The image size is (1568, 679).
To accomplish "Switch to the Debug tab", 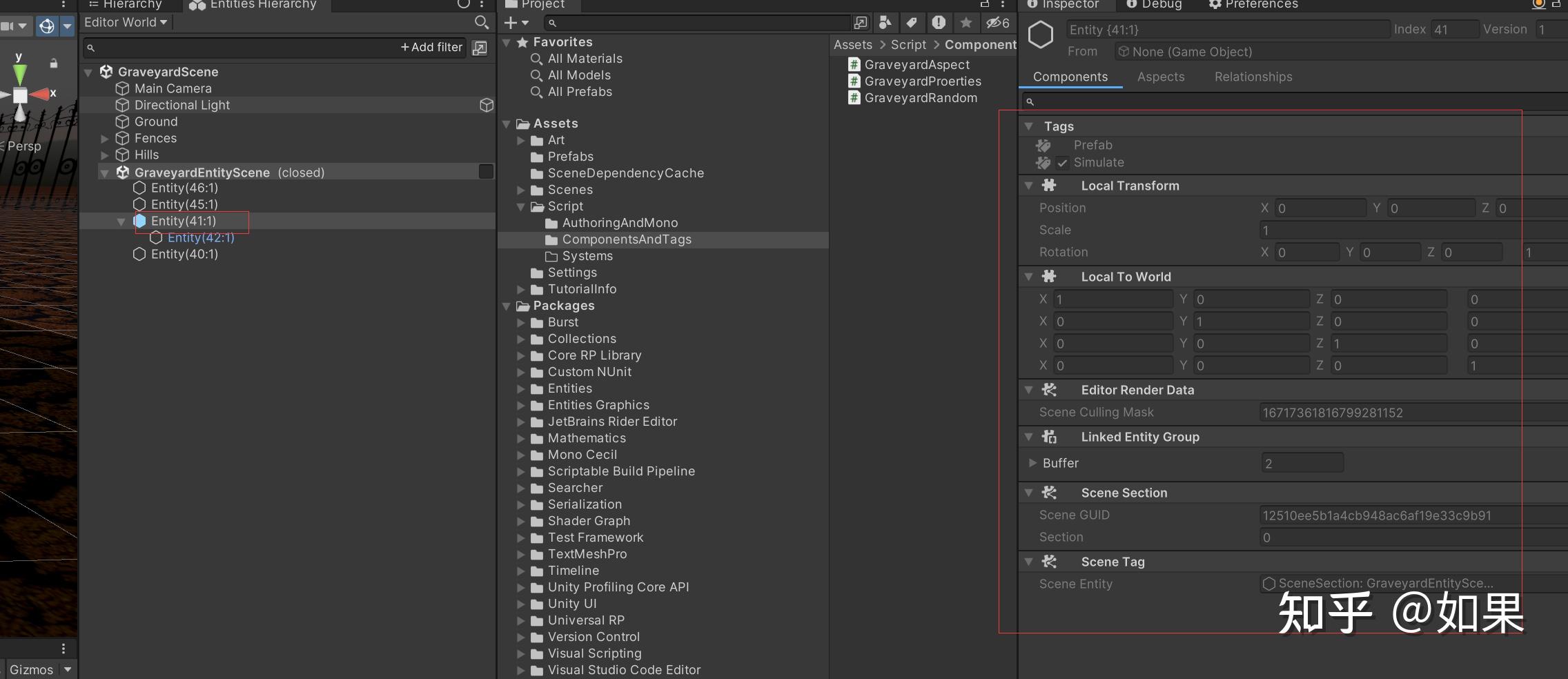I will [x=1155, y=5].
